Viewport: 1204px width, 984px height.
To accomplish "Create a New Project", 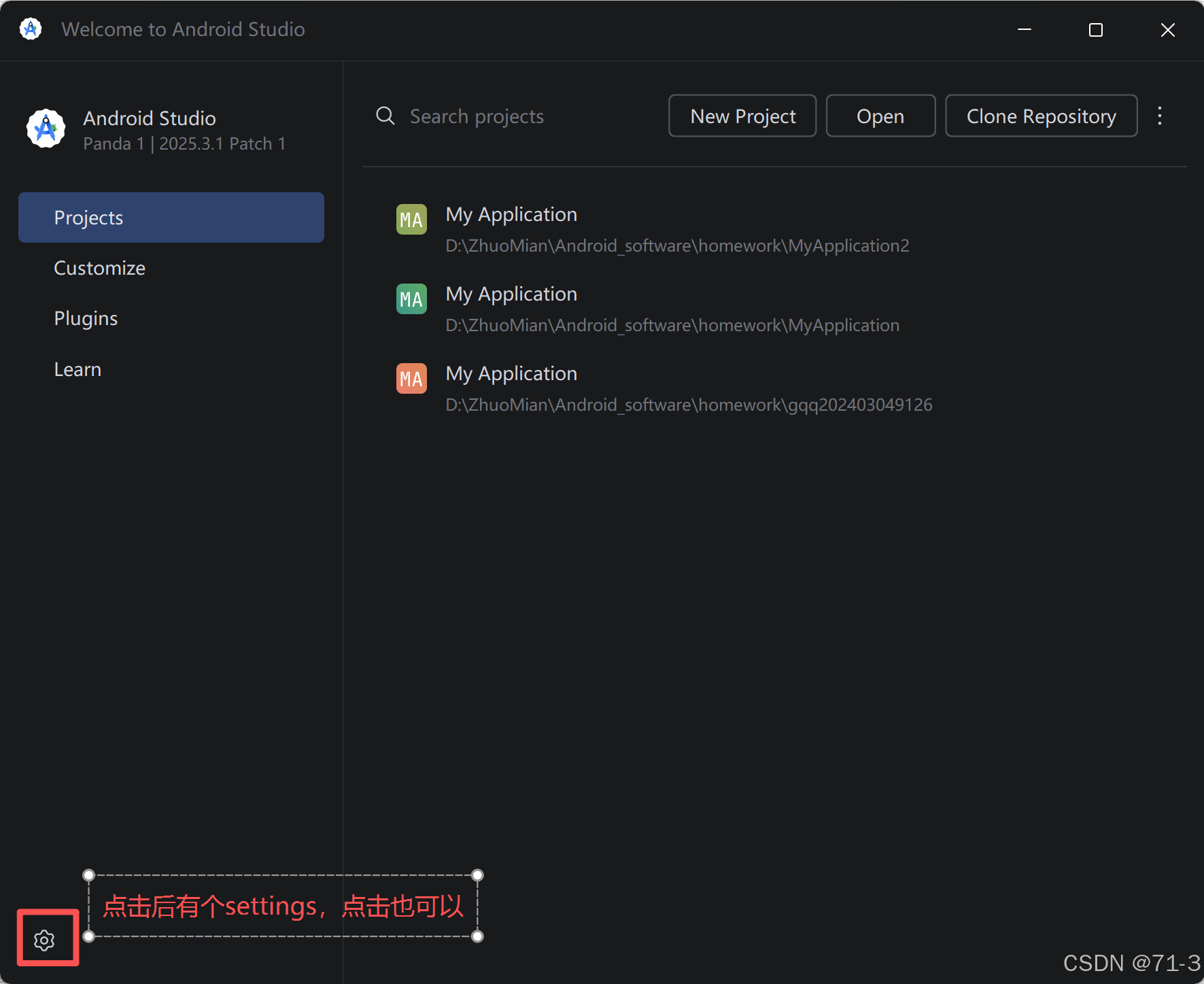I will pos(742,116).
